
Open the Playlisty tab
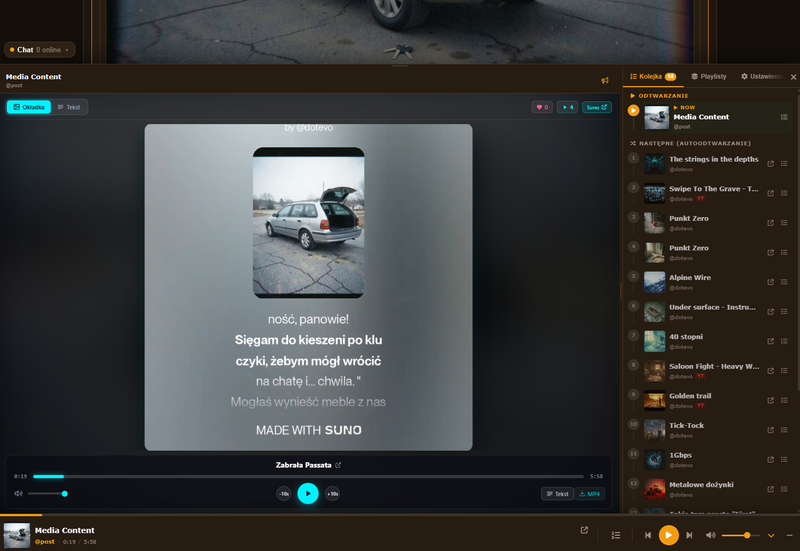709,77
